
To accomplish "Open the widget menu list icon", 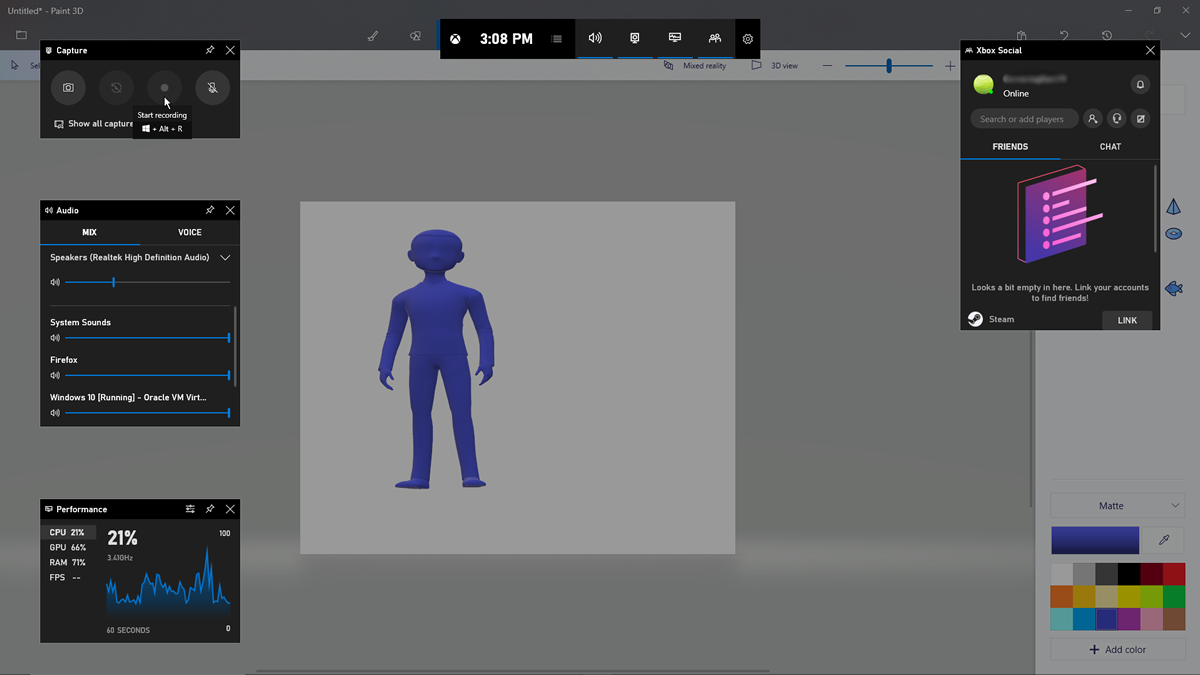I will tap(557, 39).
